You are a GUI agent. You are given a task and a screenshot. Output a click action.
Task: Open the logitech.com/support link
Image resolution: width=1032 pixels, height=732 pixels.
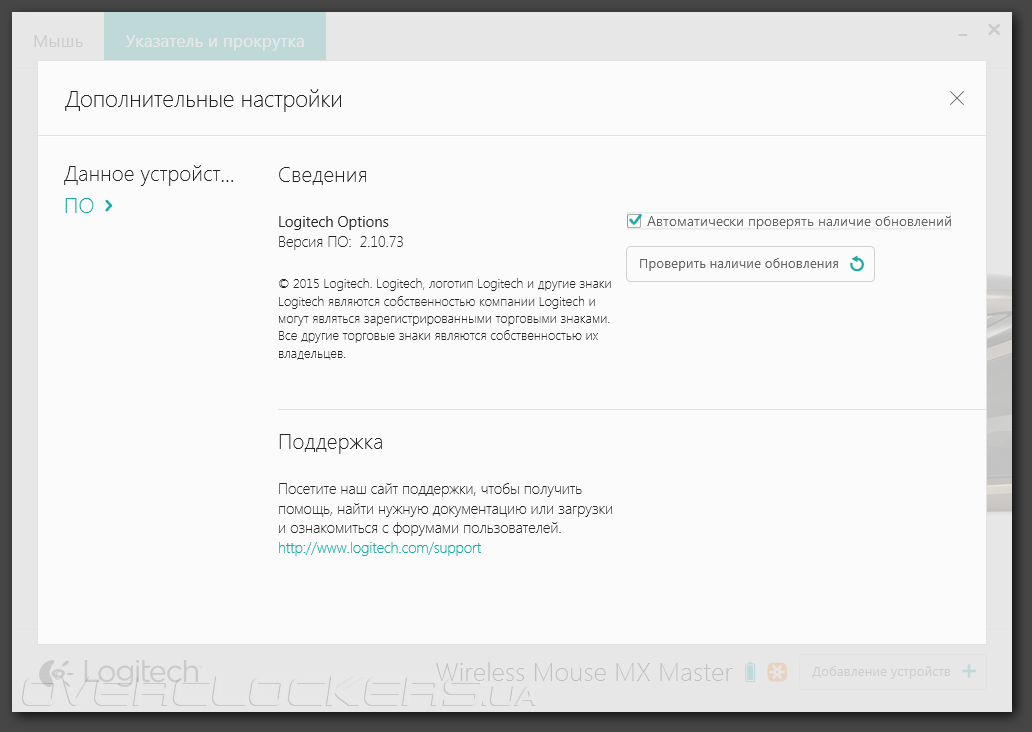[x=379, y=548]
